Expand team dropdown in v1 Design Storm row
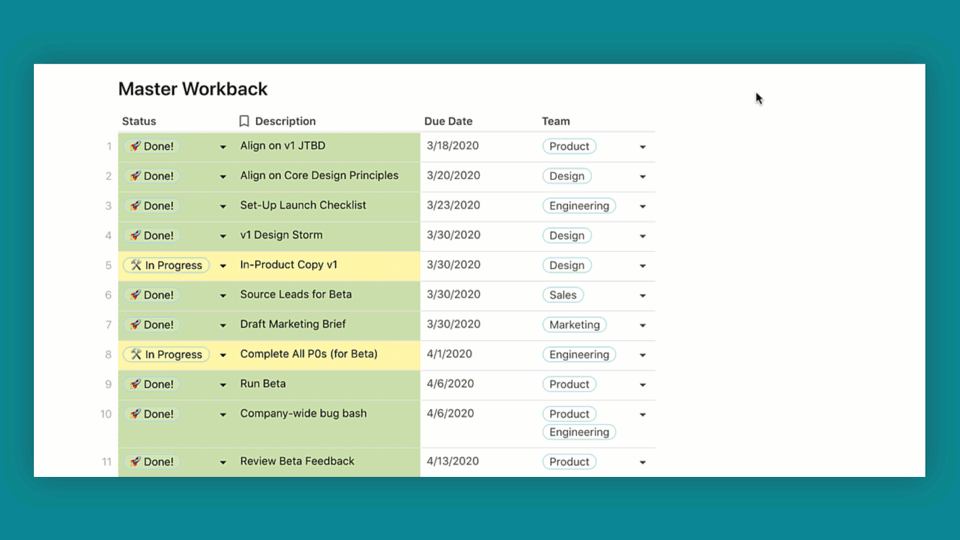Viewport: 960px width, 540px height. (642, 236)
